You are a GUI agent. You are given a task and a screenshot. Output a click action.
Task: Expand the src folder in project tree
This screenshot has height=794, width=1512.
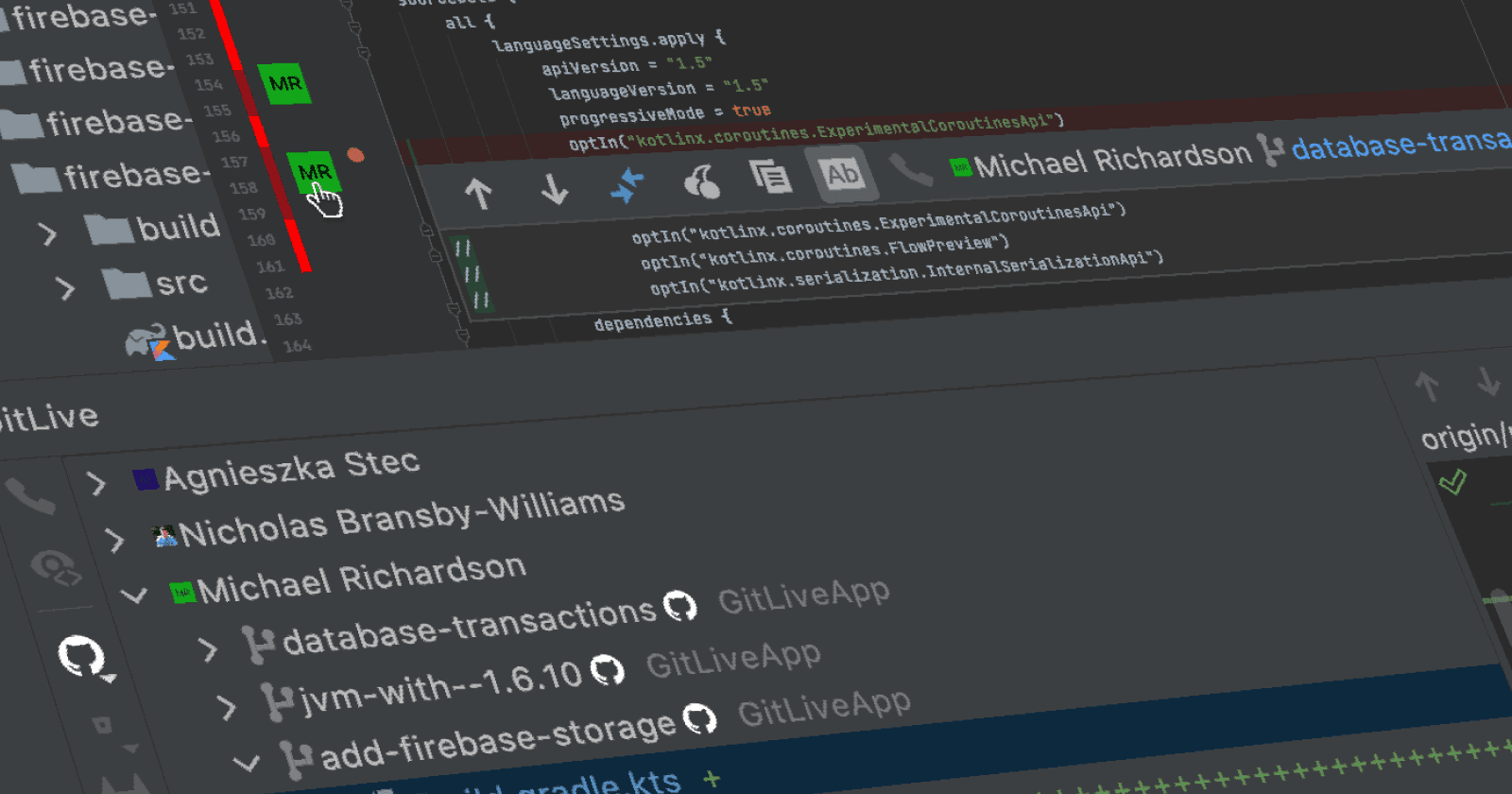(65, 287)
